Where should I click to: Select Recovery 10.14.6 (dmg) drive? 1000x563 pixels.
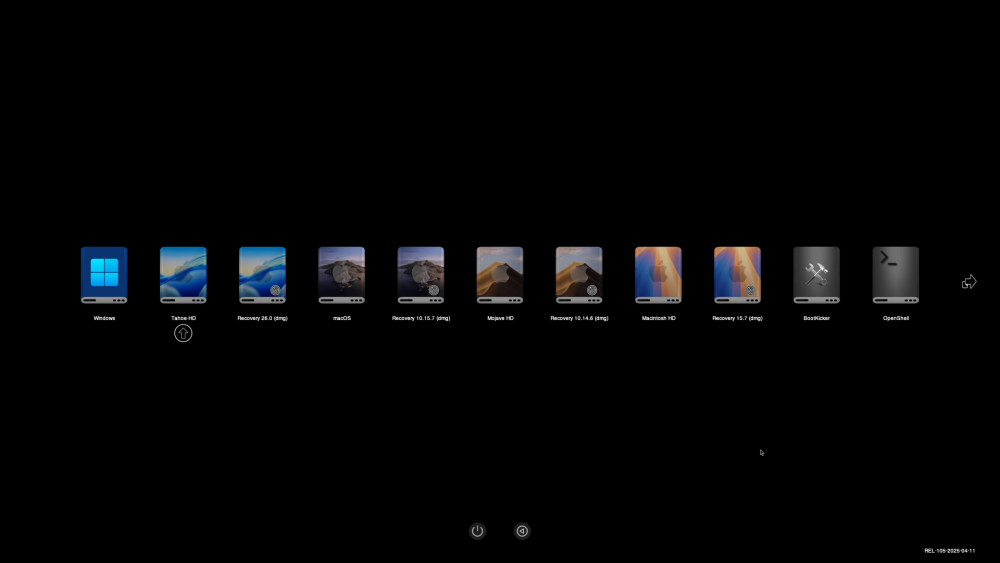pos(578,275)
